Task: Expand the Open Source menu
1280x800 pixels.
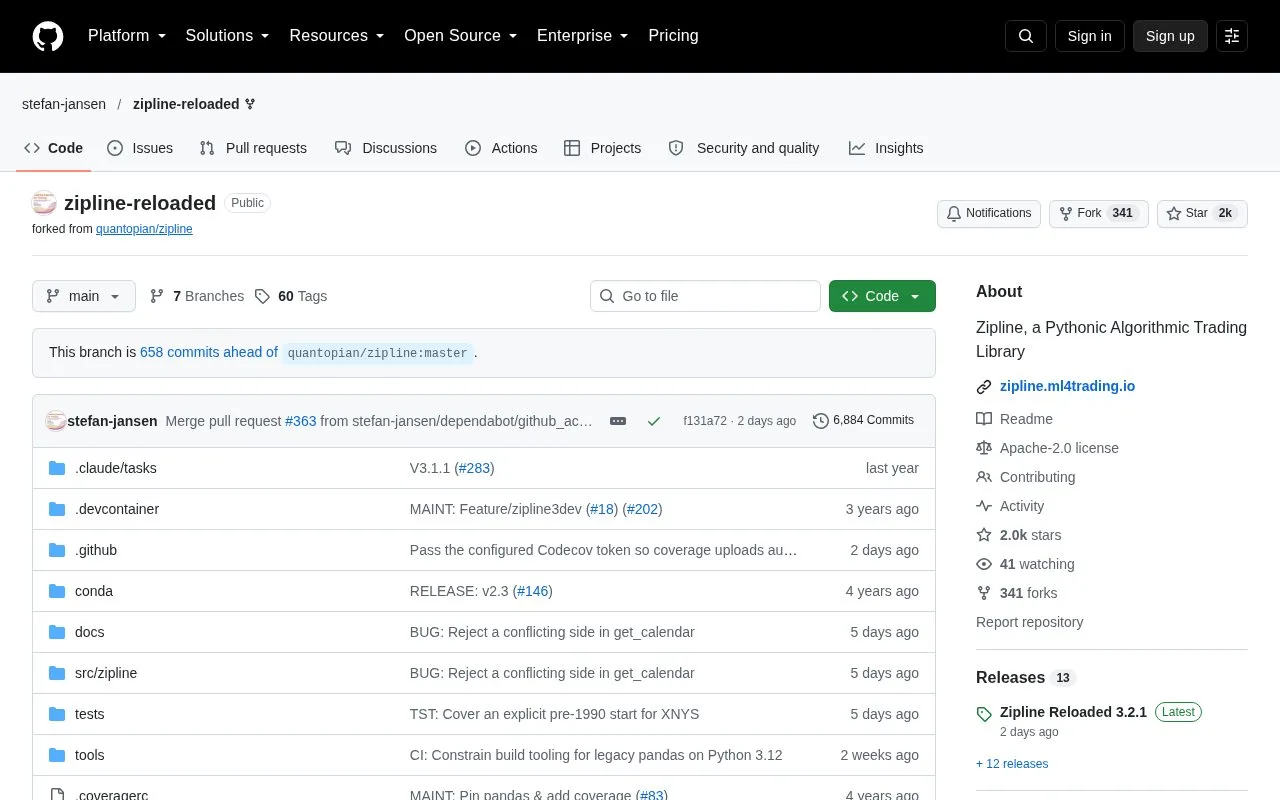Action: (461, 36)
